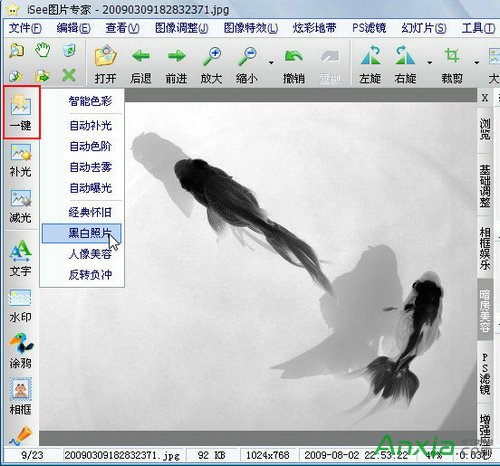Zoom in with the 放大 magnifier
500x466 pixels.
tap(212, 56)
